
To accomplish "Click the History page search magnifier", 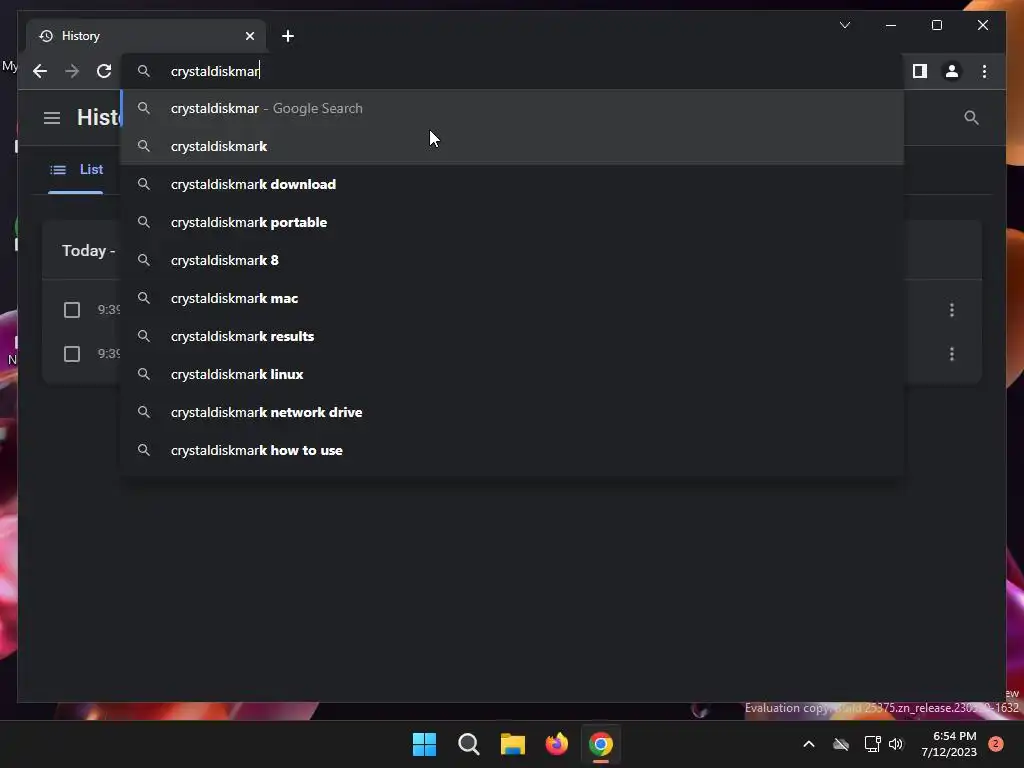I will pyautogui.click(x=971, y=118).
